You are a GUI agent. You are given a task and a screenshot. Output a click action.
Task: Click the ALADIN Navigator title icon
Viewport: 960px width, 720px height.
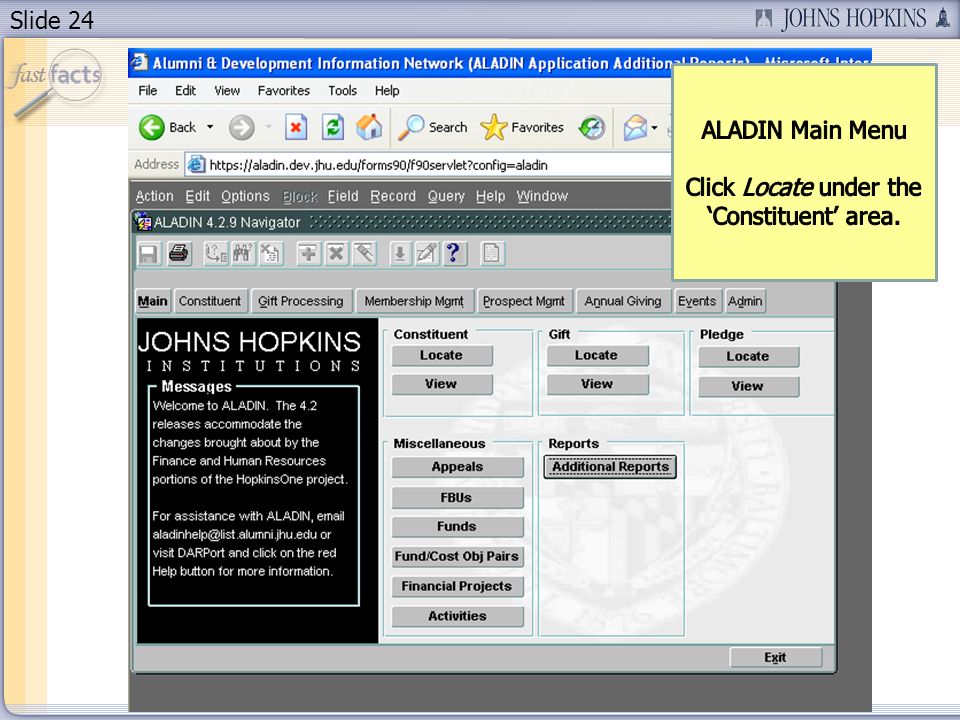click(144, 222)
